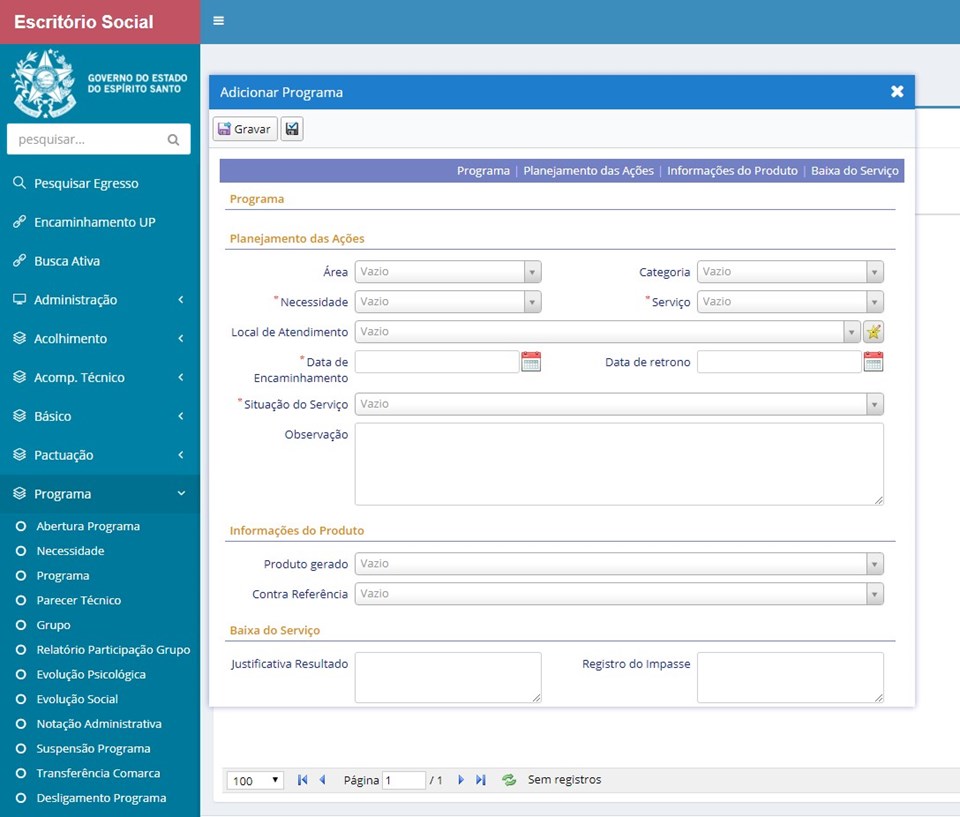Click the hamburger menu icon in top bar
The width and height of the screenshot is (960, 817).
tap(218, 21)
